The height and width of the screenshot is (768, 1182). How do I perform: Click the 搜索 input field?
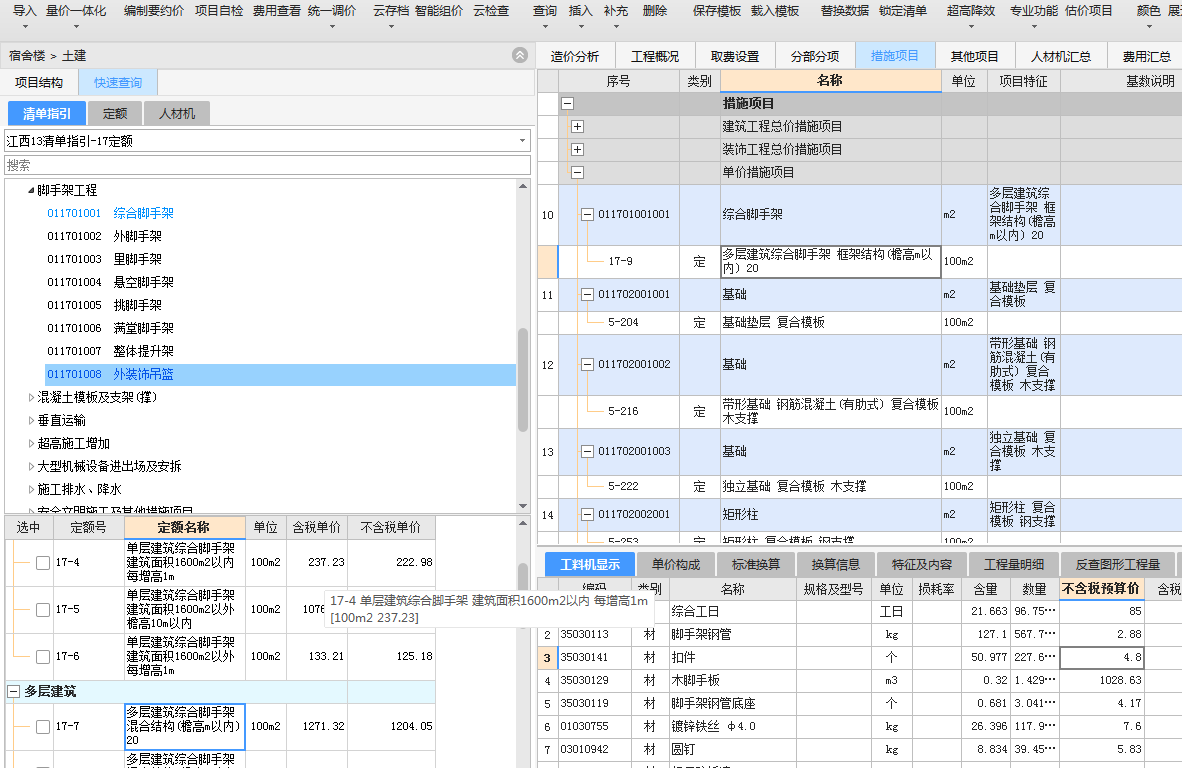pyautogui.click(x=268, y=165)
